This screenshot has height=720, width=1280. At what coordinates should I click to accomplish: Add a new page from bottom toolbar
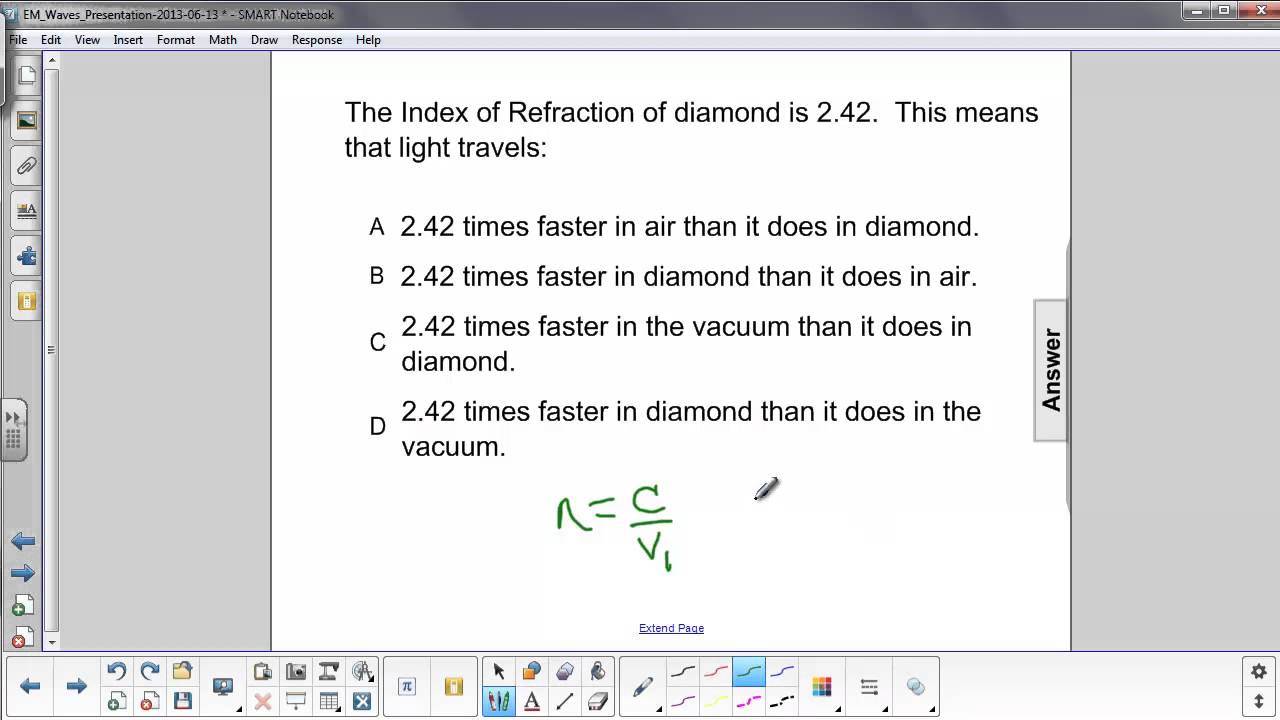point(117,701)
